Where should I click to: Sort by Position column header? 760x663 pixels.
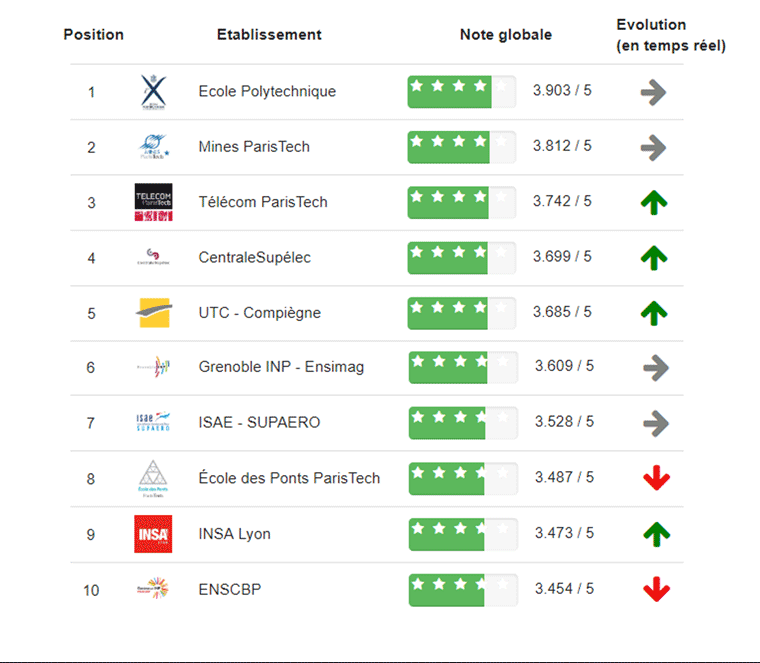(x=94, y=34)
